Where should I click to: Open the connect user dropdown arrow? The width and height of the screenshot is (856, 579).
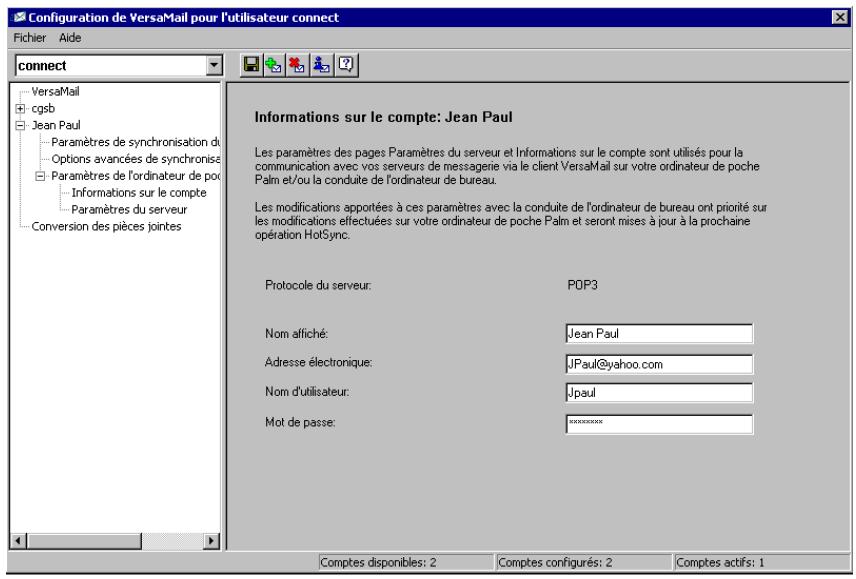214,65
